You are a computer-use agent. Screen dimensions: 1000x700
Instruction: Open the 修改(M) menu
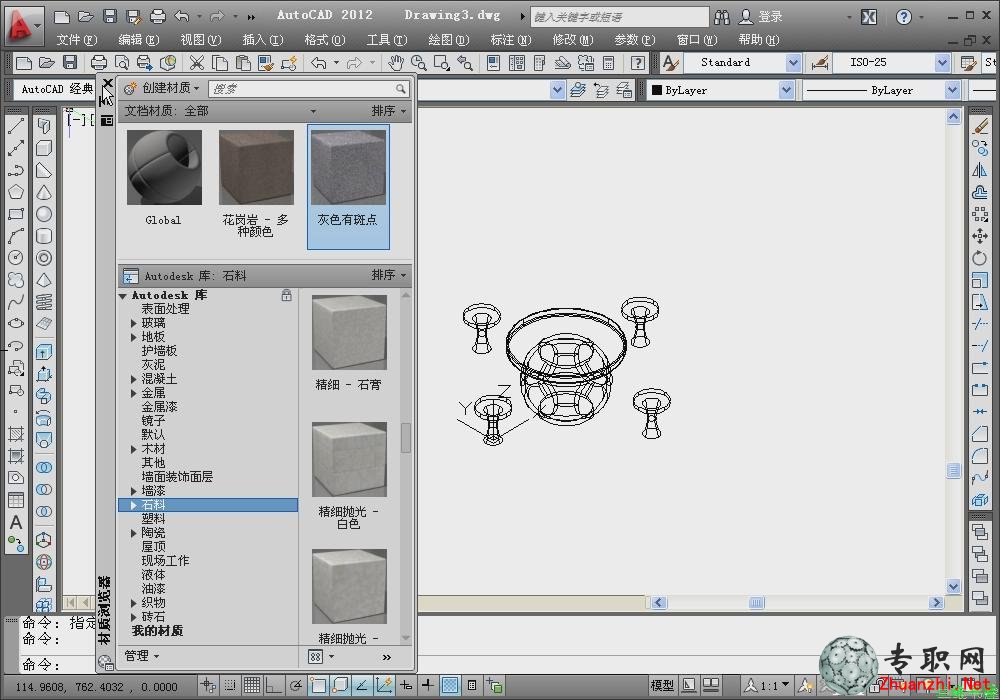click(573, 40)
